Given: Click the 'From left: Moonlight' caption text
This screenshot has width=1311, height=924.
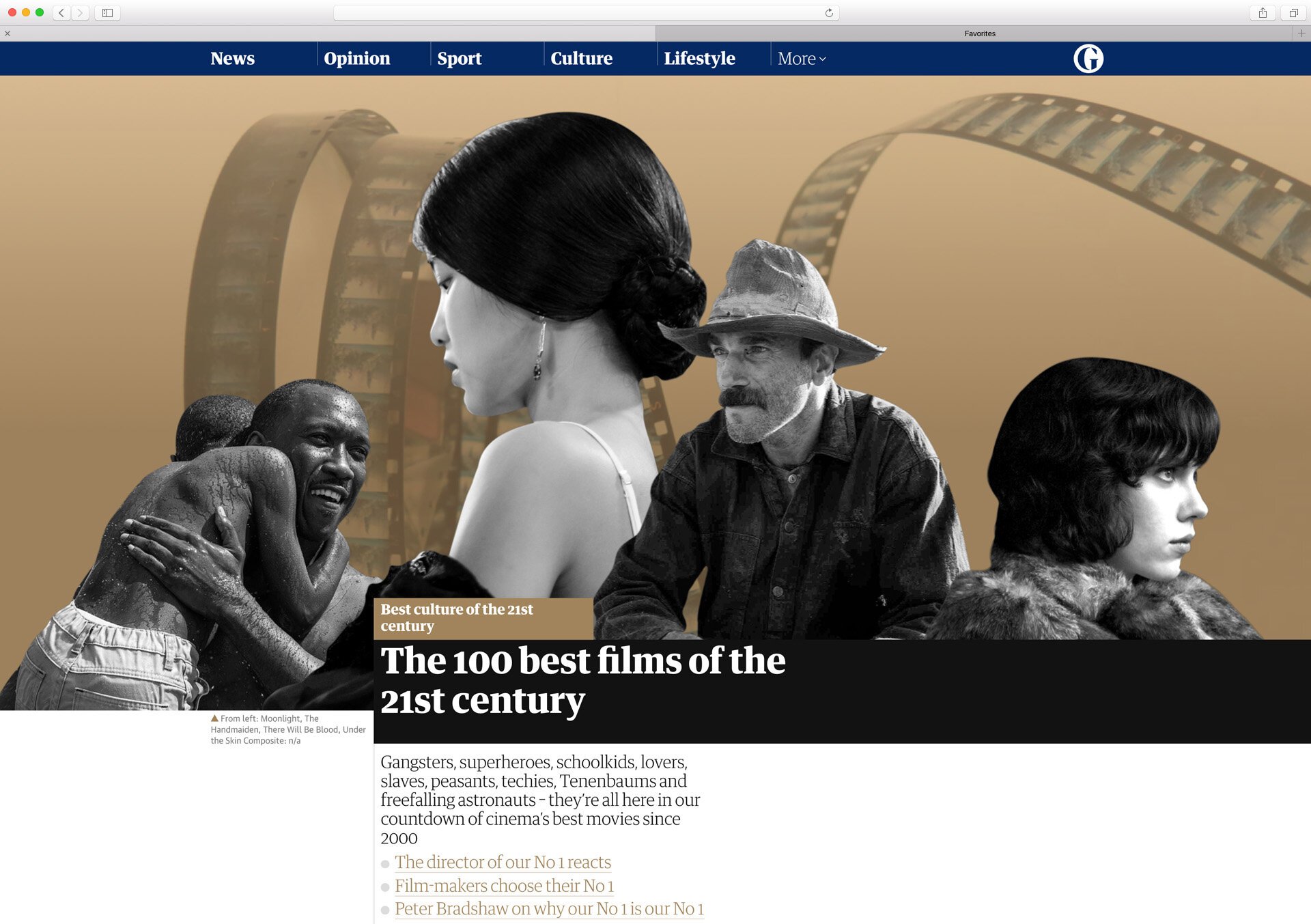Looking at the screenshot, I should 288,729.
